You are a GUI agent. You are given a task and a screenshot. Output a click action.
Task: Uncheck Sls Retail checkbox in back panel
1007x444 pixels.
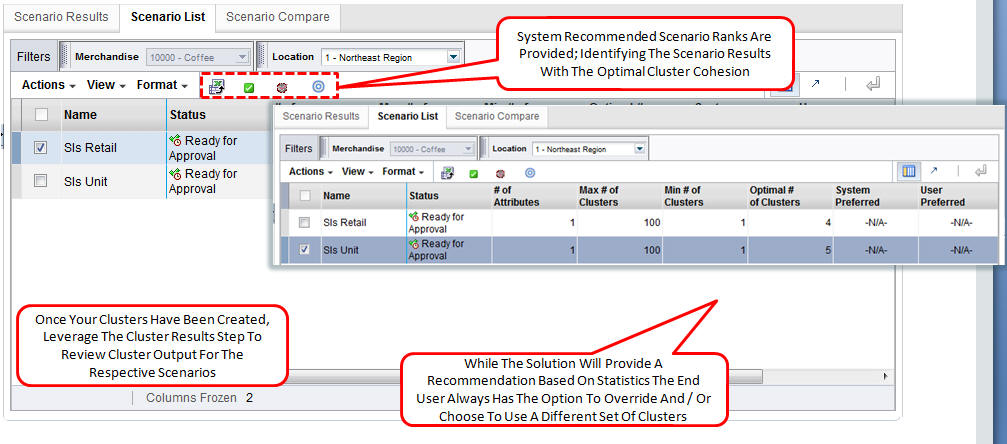click(x=40, y=148)
